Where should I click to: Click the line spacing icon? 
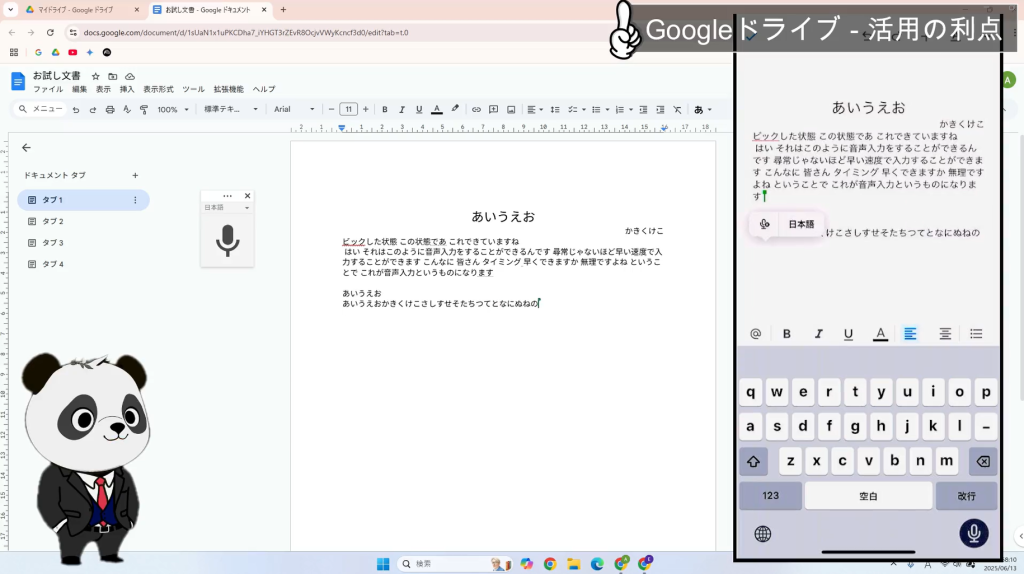tap(555, 110)
